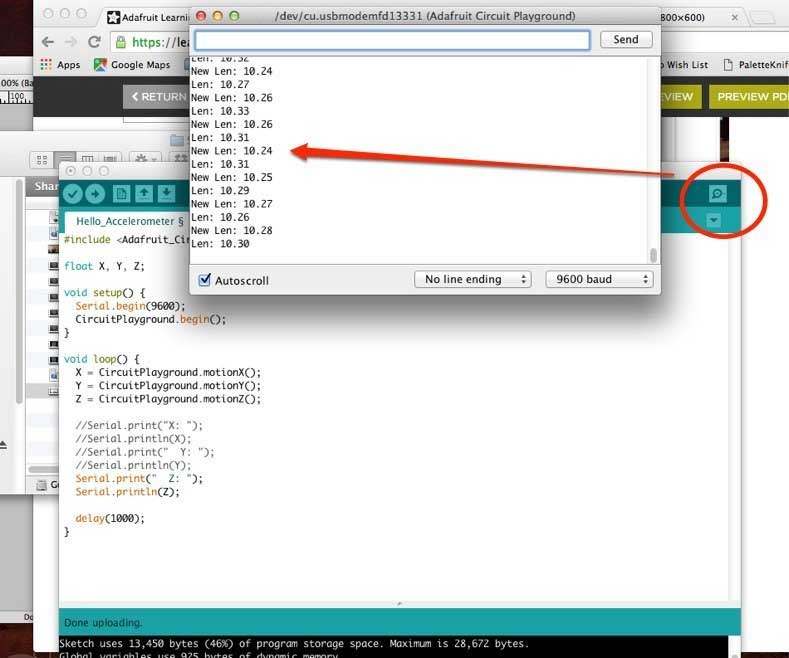Click the PREVIEW PDF button

point(748,97)
